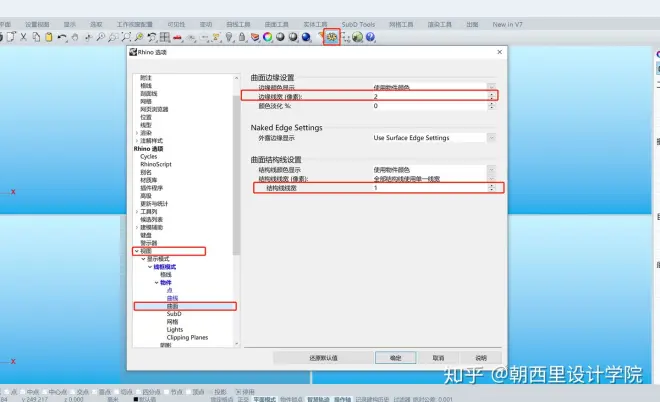Select 曲面 in the options tree
Image resolution: width=660 pixels, height=402 pixels.
[x=173, y=306]
